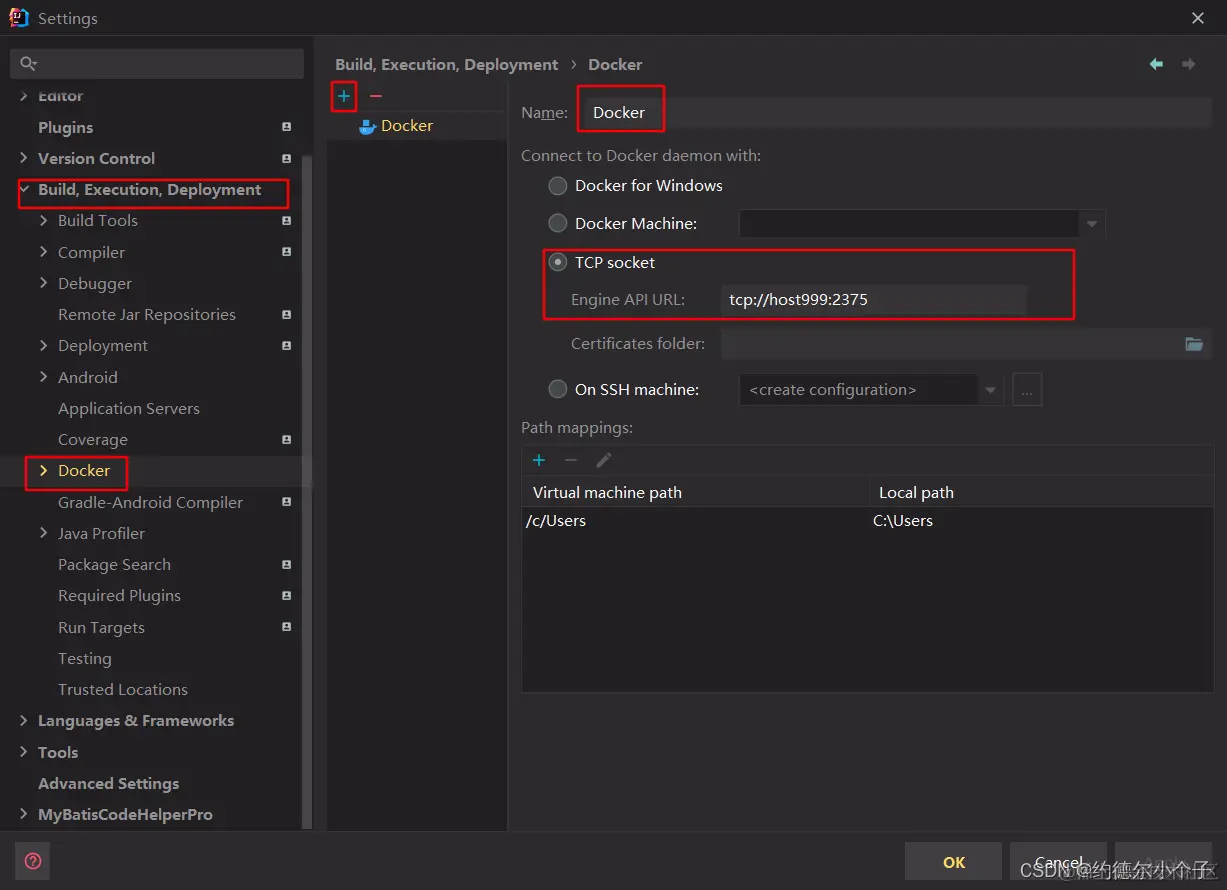
Task: Click OK button
Action: click(x=954, y=862)
